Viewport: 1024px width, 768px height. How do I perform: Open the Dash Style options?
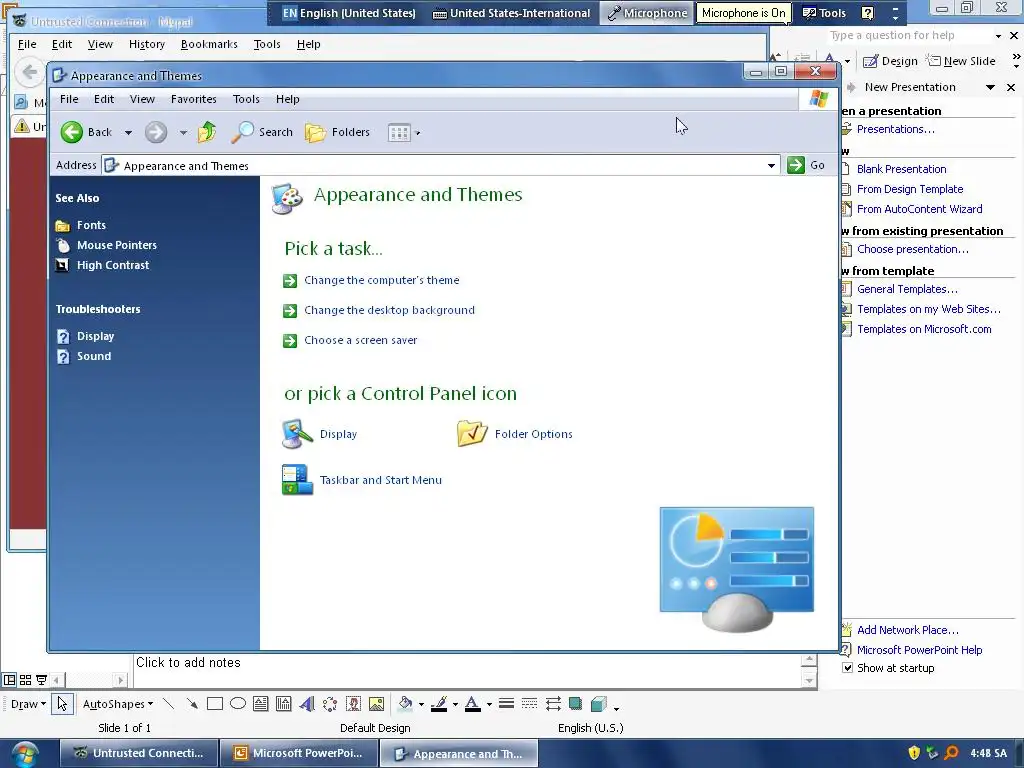pyautogui.click(x=530, y=704)
